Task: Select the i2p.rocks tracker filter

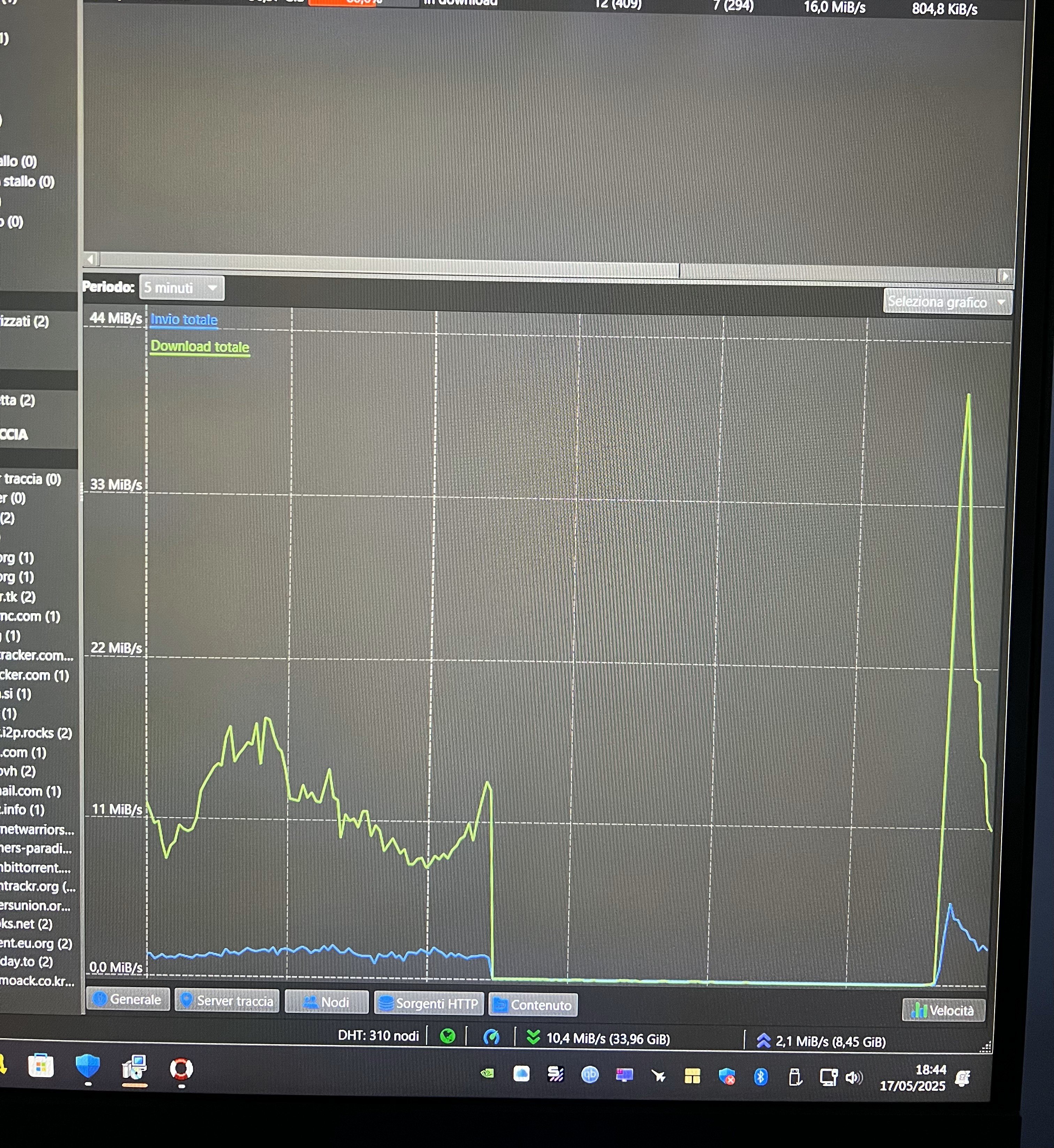Action: point(35,733)
